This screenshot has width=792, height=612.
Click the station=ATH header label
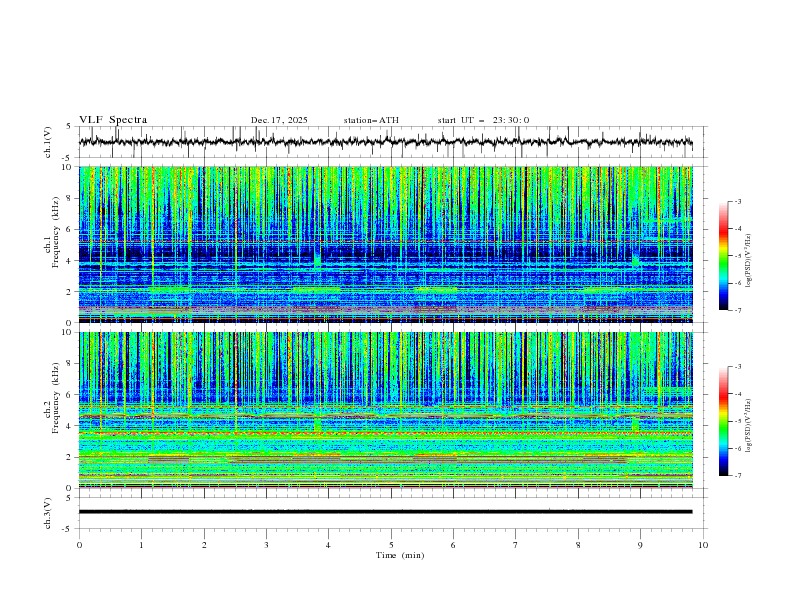[x=371, y=120]
